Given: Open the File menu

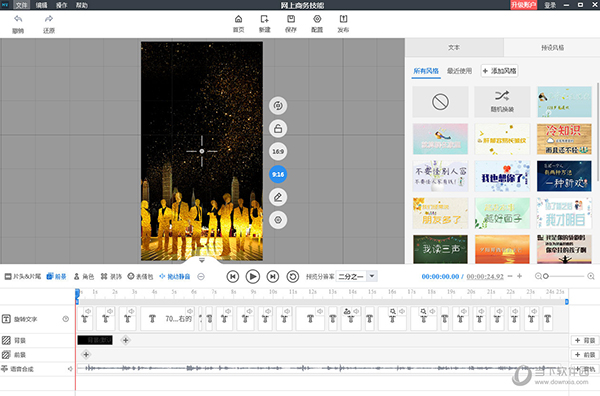Looking at the screenshot, I should [21, 5].
